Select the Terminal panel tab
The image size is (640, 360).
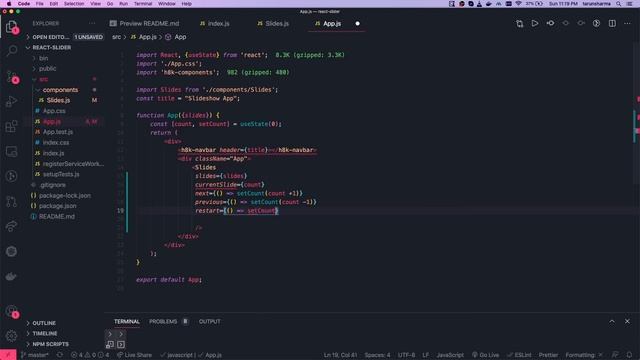(x=127, y=322)
